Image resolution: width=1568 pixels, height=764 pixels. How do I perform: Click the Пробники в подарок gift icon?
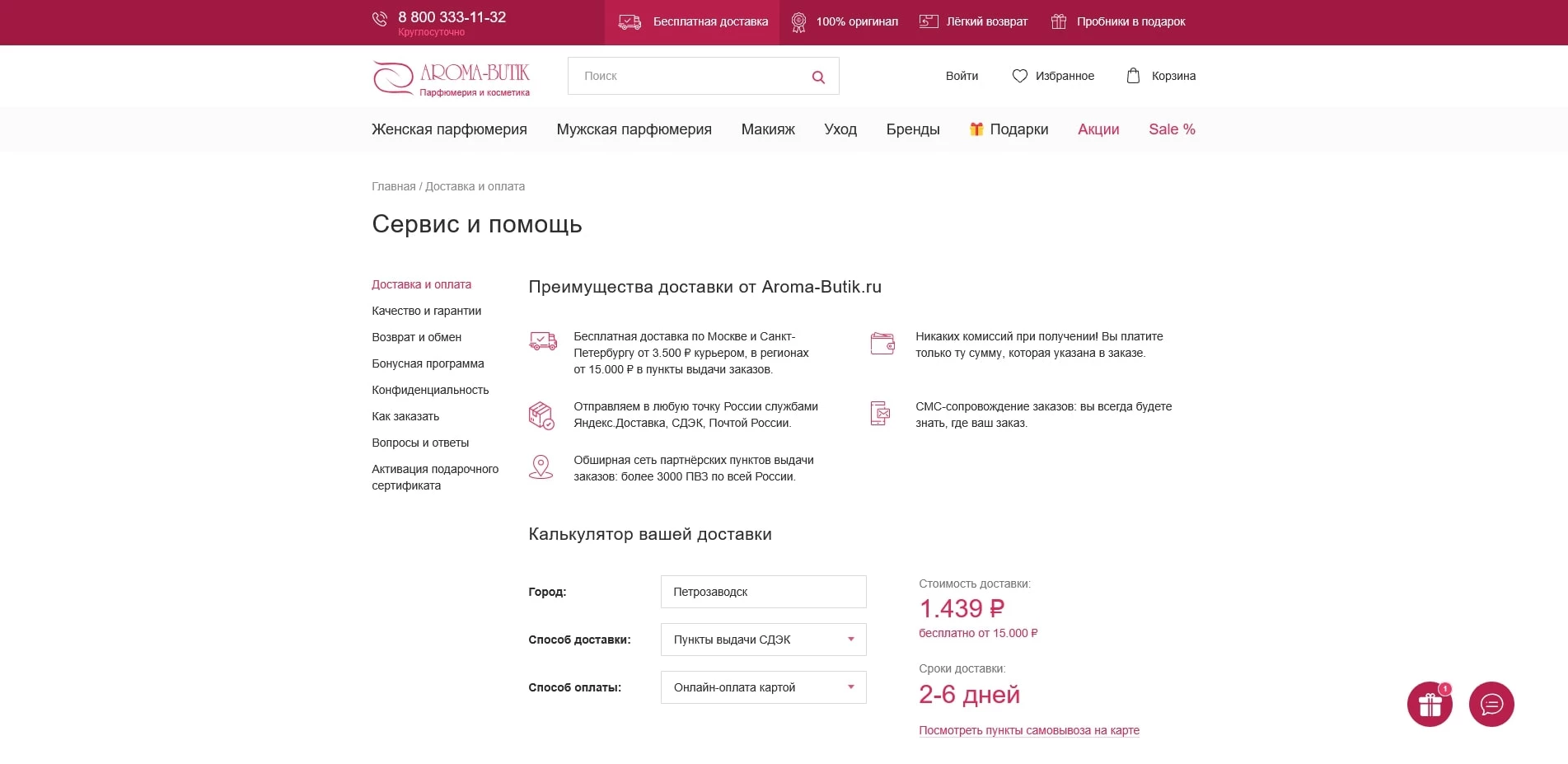coord(1057,21)
